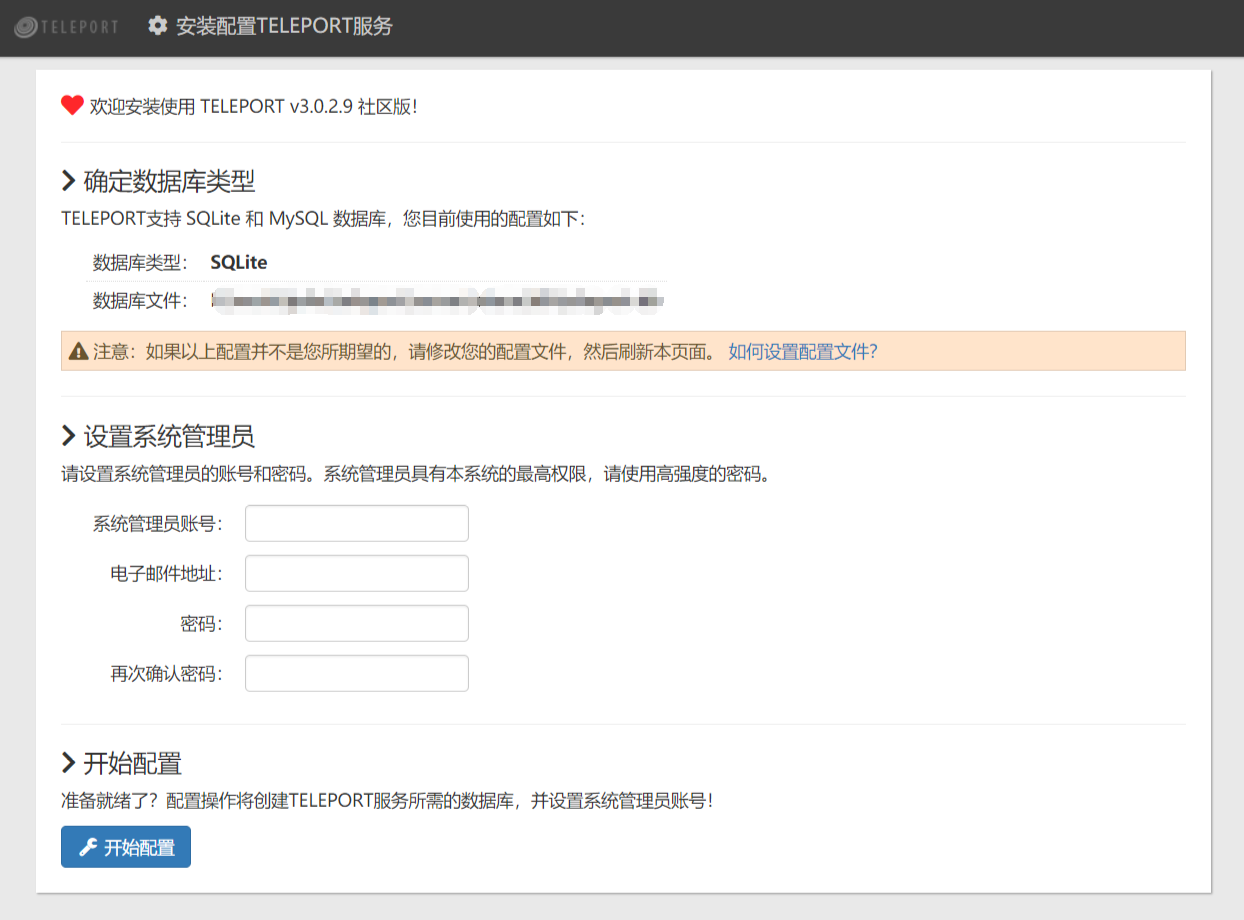Click the 密码: label above confirm field
This screenshot has width=1244, height=920.
[x=202, y=623]
